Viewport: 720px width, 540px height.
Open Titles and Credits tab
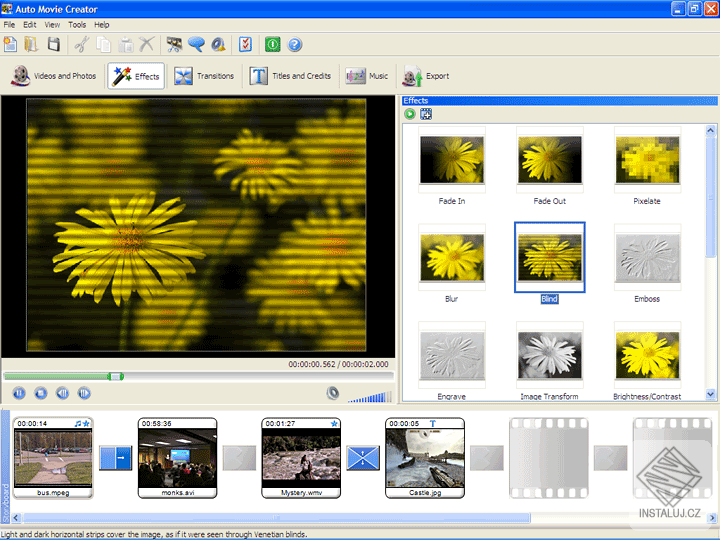290,76
